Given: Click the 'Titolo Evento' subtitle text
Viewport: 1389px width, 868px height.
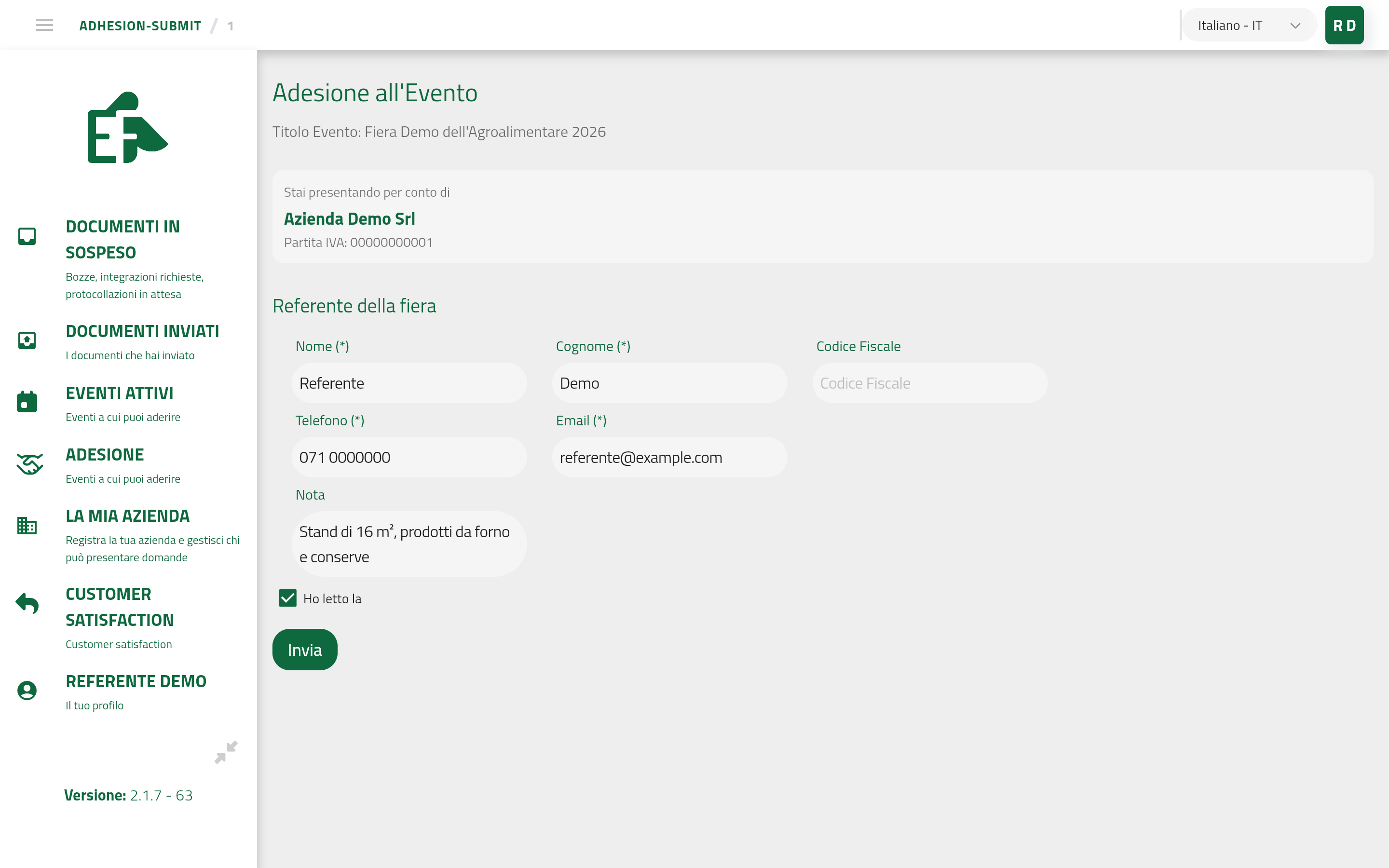Looking at the screenshot, I should pyautogui.click(x=439, y=132).
